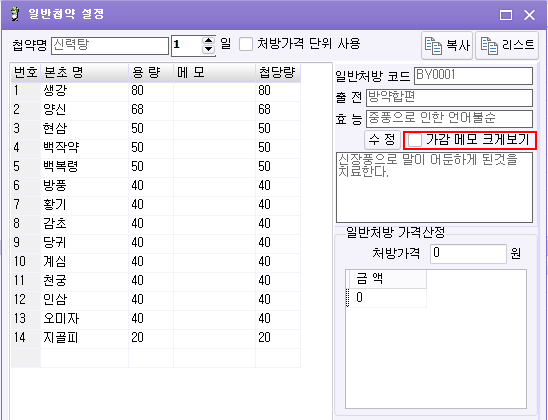Click the 수정 button
Viewport: 548px width, 420px height.
(382, 140)
